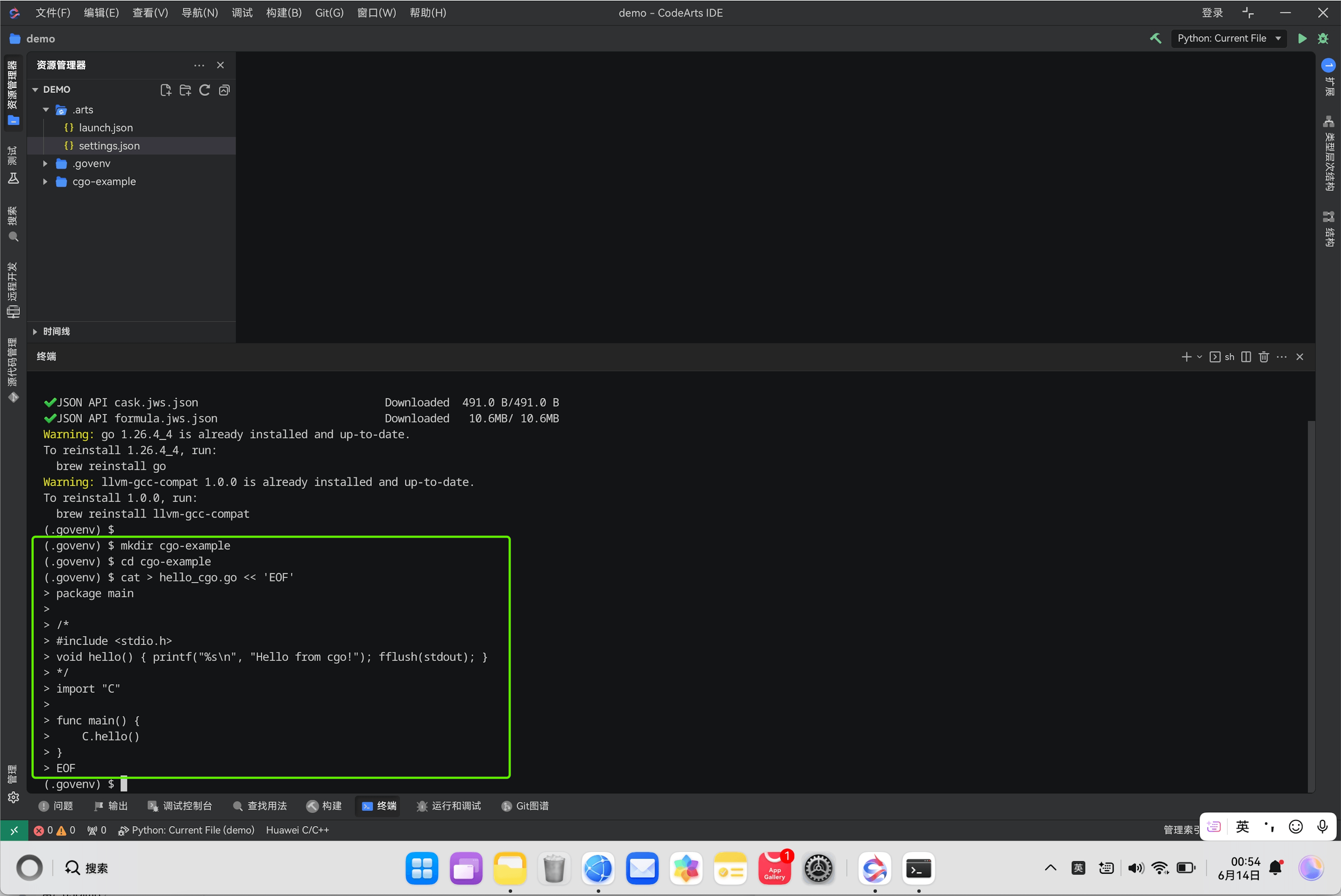The image size is (1341, 896).
Task: Open the Testing view in left sidebar
Action: tap(13, 165)
